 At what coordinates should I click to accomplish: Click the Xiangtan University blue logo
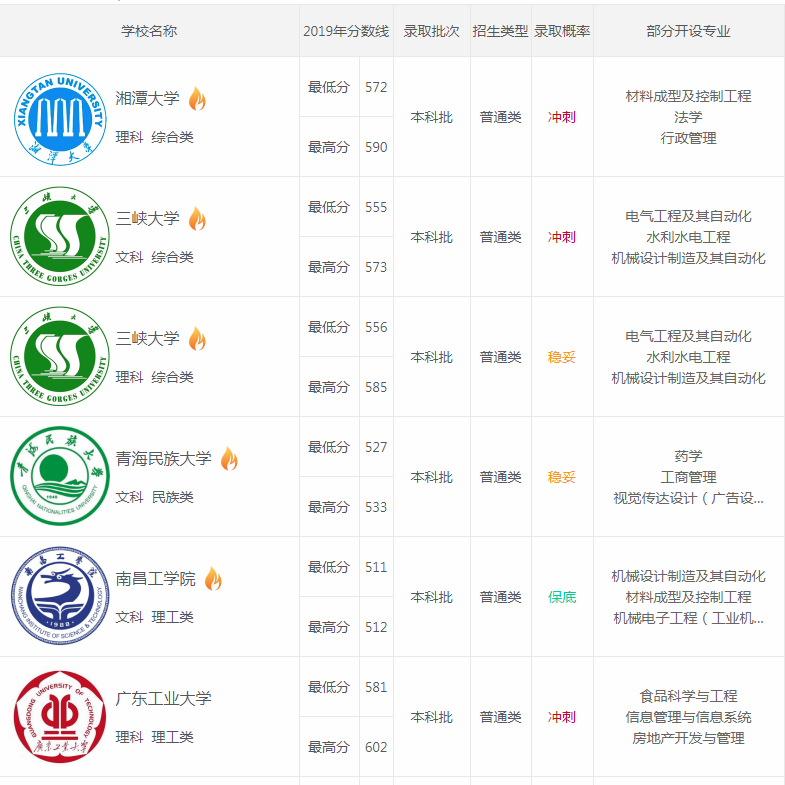[x=60, y=117]
